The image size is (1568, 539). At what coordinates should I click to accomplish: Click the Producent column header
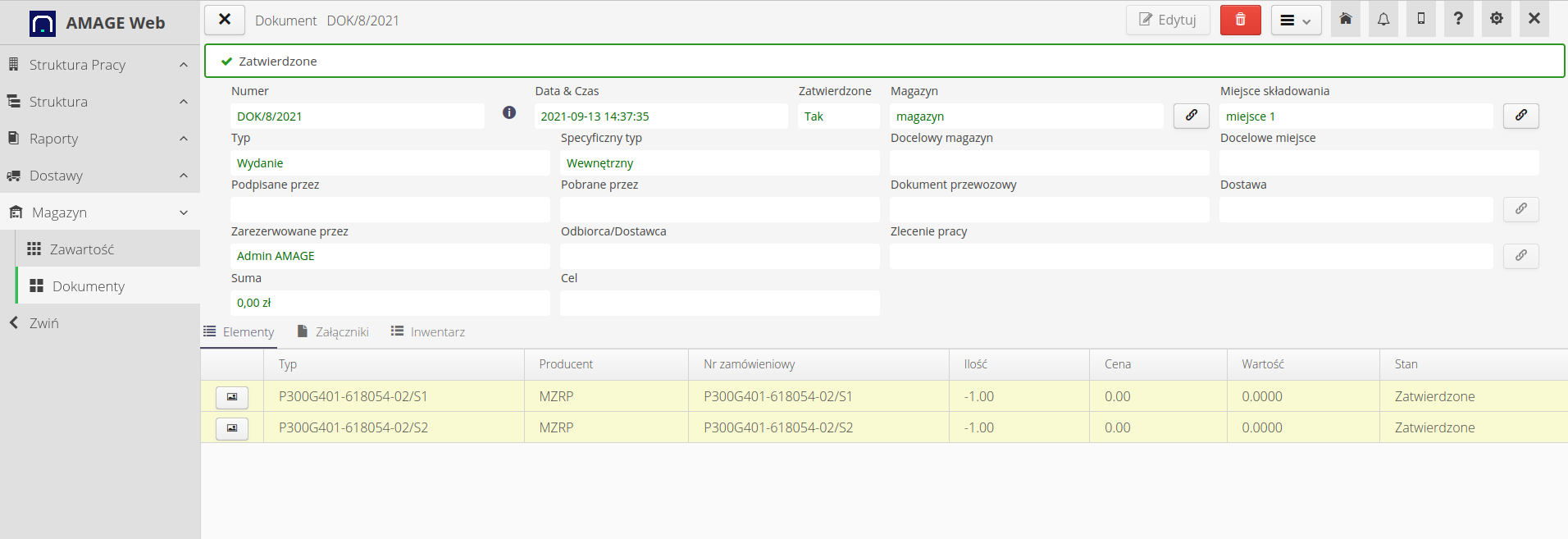[x=606, y=364]
